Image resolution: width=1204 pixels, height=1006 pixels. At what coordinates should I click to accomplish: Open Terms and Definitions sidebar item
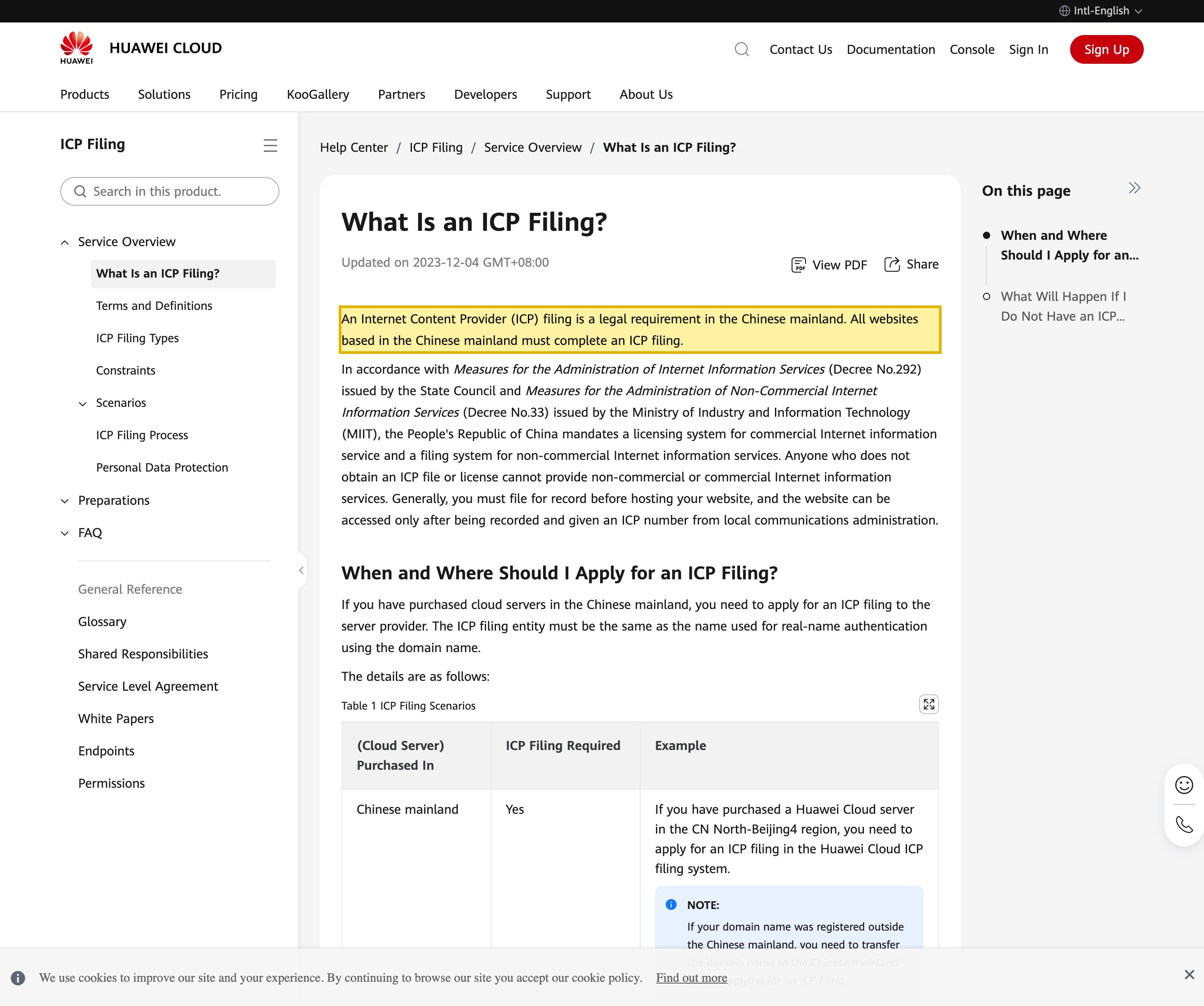[x=154, y=306]
